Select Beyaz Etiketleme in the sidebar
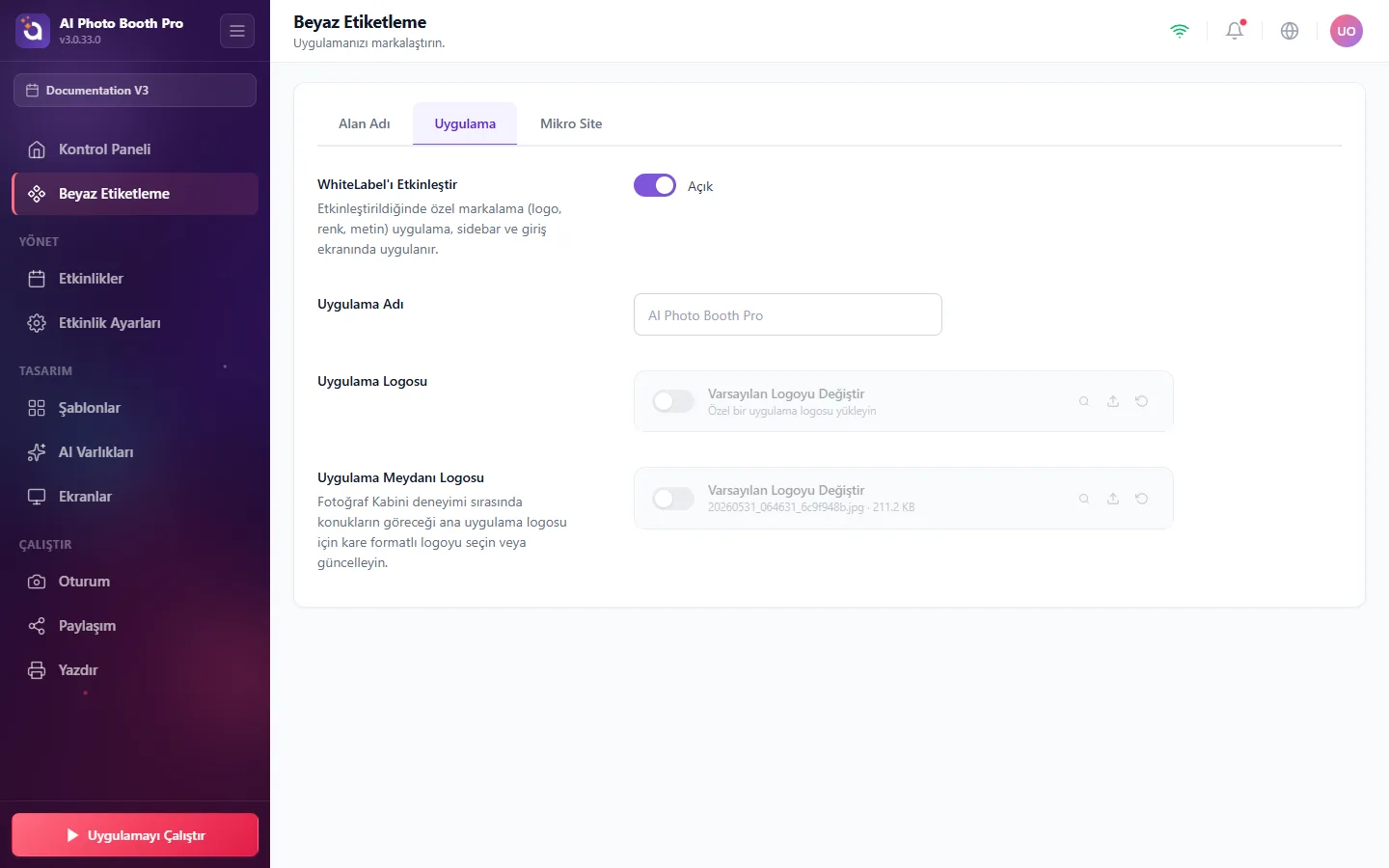The height and width of the screenshot is (868, 1389). coord(135,194)
